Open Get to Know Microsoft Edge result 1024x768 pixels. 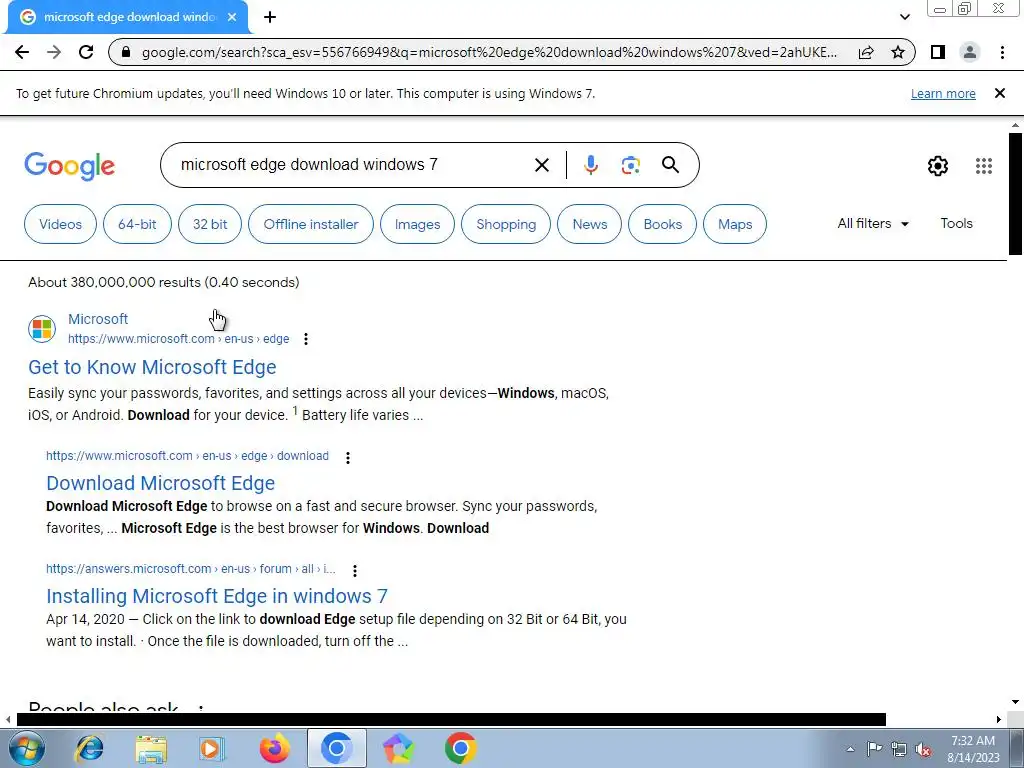152,367
